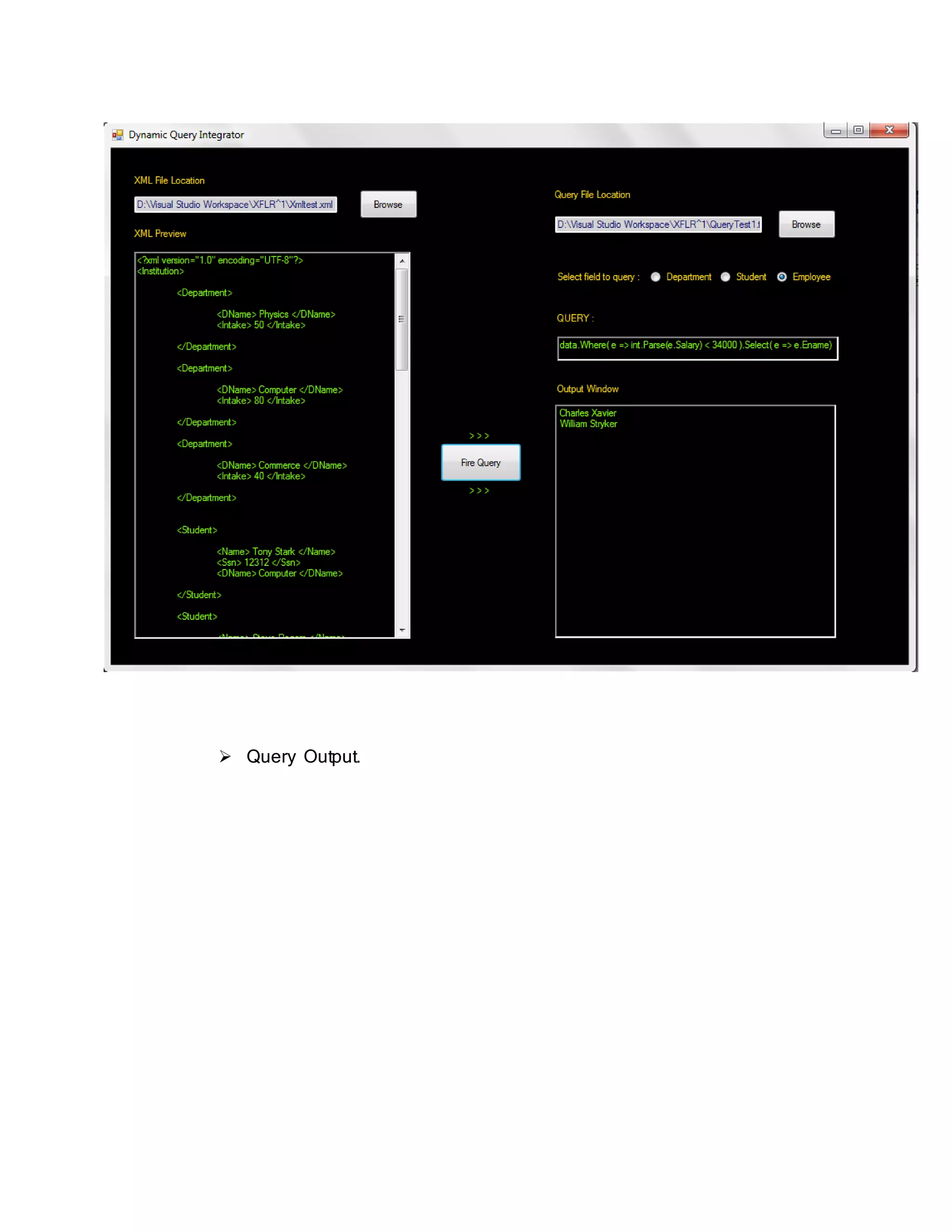Click the DName Commerce line

pyautogui.click(x=282, y=465)
